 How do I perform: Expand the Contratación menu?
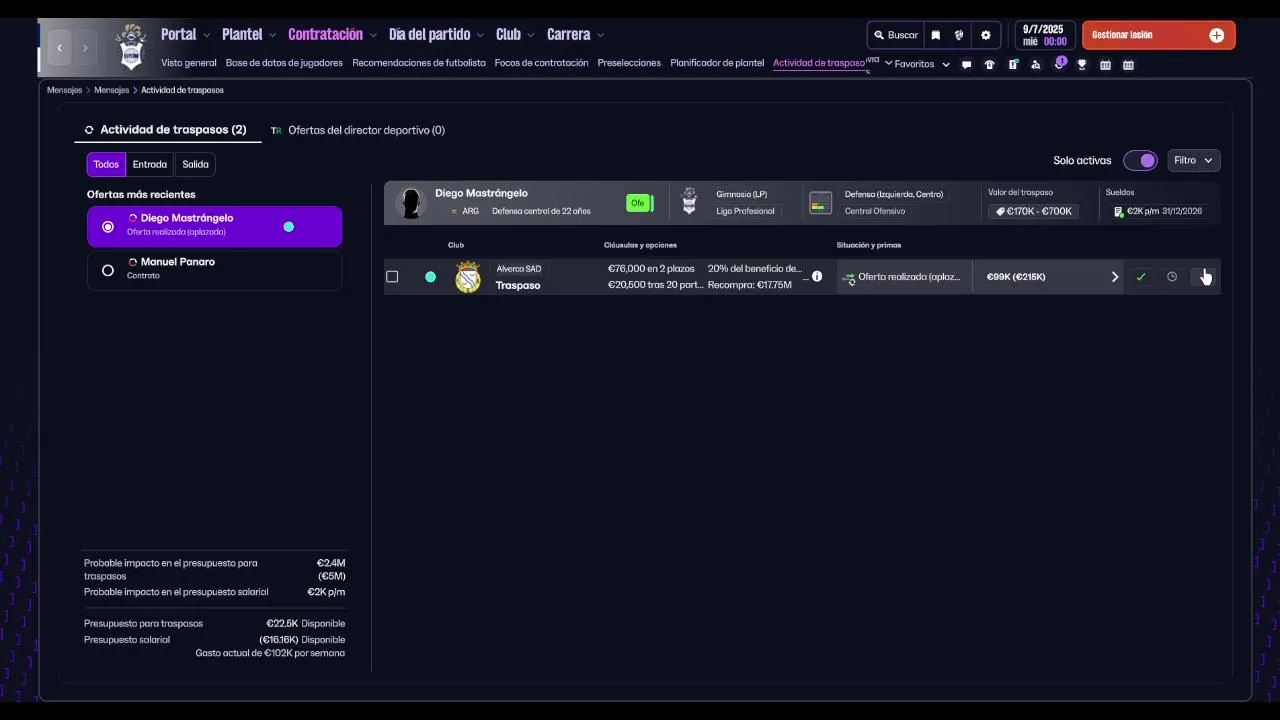tap(333, 34)
